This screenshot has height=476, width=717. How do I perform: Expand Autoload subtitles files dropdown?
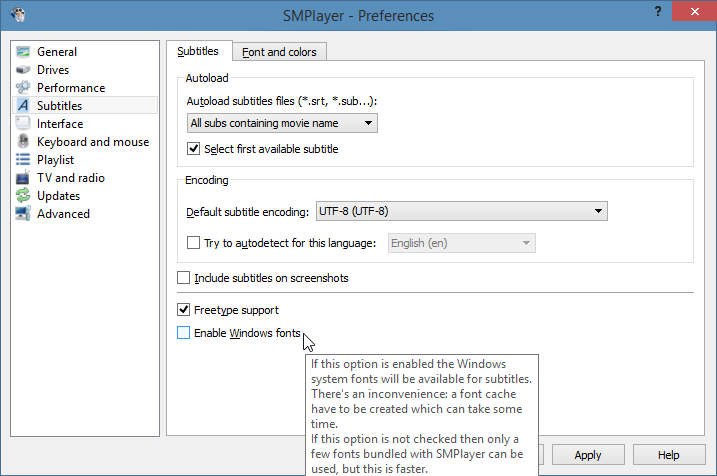pos(282,123)
